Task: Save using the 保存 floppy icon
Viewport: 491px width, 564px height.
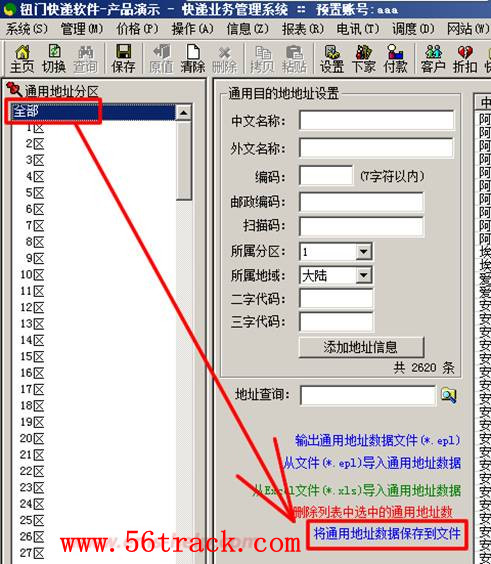Action: click(x=123, y=59)
